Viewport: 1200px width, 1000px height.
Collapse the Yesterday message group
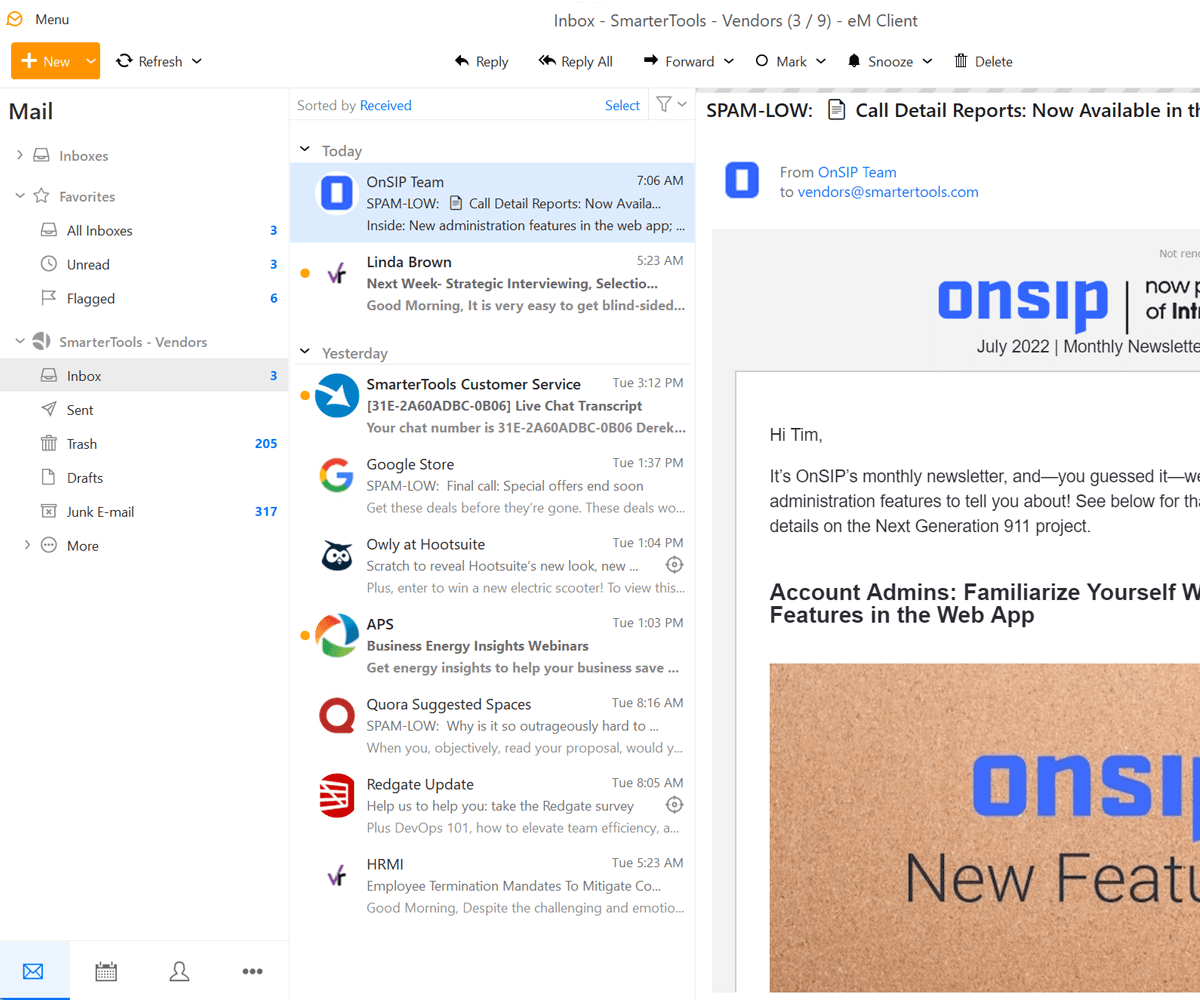pos(304,352)
